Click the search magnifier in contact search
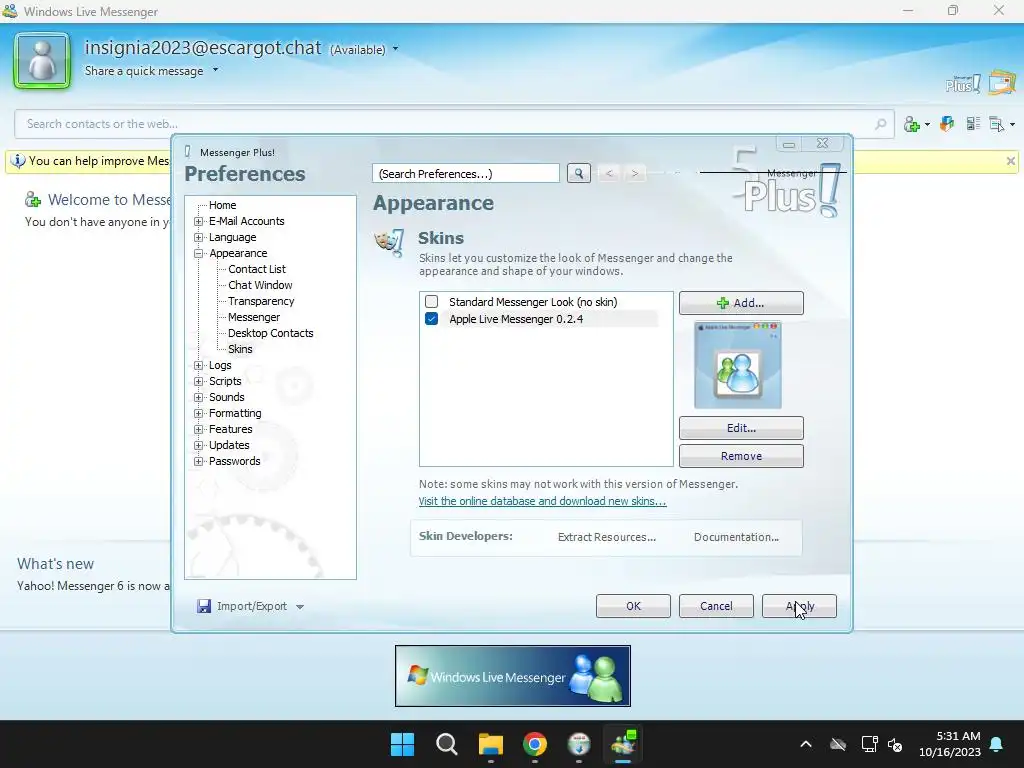This screenshot has width=1024, height=768. [880, 123]
